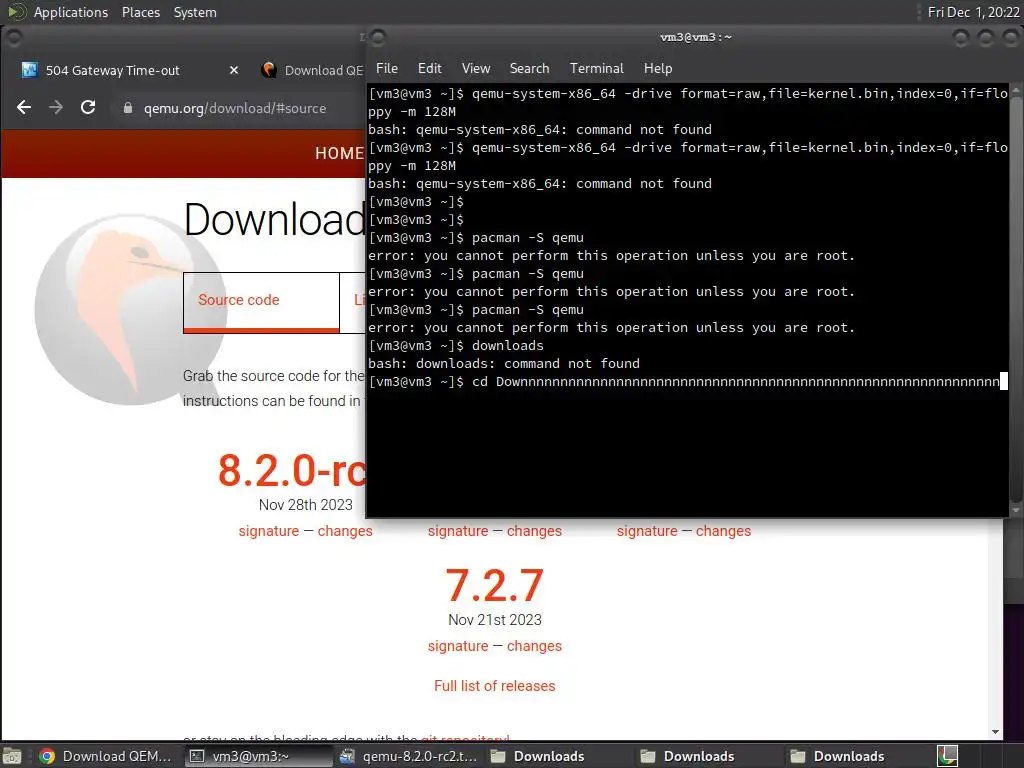Screen dimensions: 1024x768
Task: Click the workspace switcher icon in bottom panel
Action: point(947,756)
